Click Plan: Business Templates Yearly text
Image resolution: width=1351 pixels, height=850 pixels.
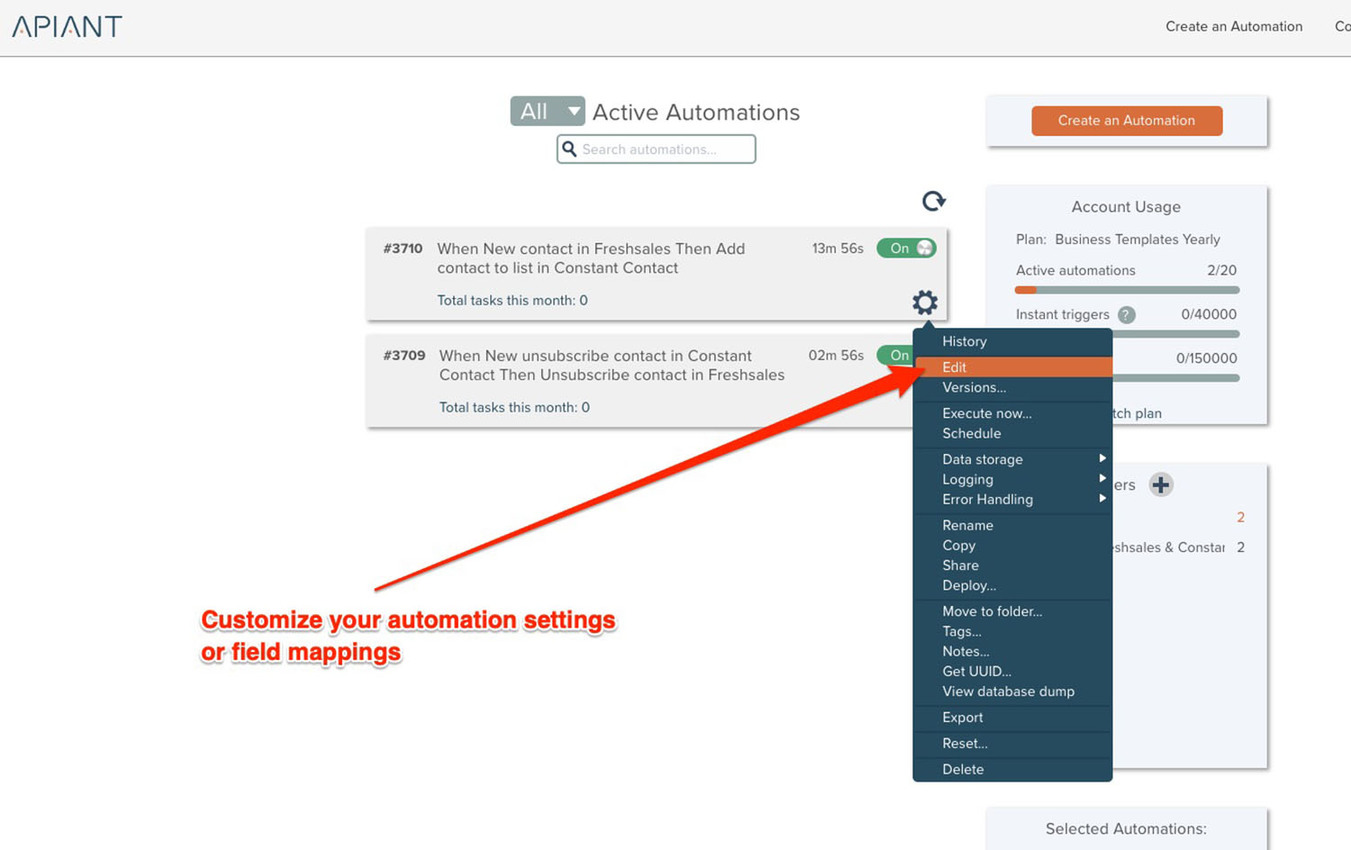point(1118,239)
